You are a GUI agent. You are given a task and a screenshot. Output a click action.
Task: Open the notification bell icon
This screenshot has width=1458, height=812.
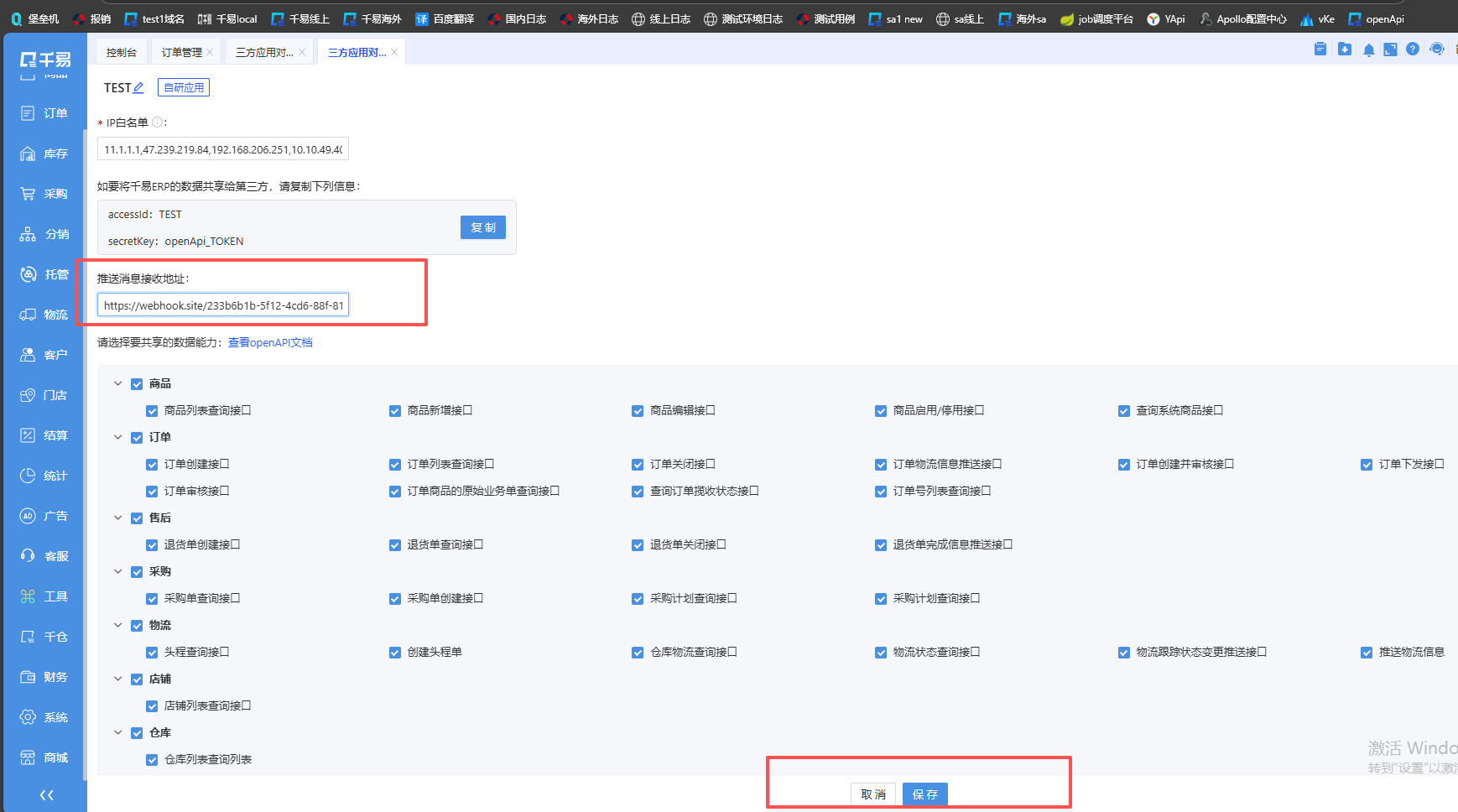[1369, 49]
